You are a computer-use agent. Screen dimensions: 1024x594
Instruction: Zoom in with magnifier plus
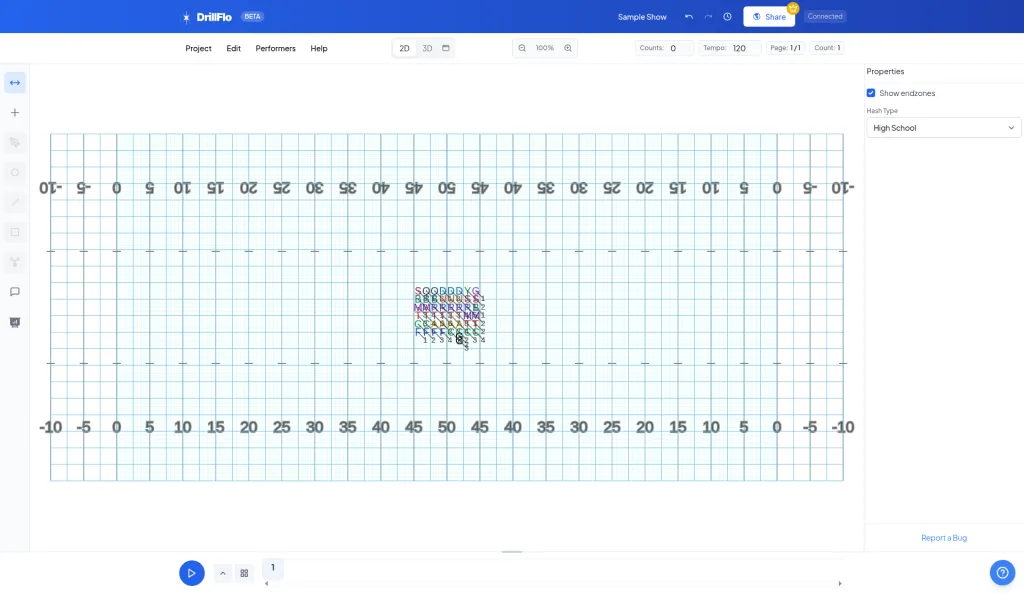coord(568,48)
